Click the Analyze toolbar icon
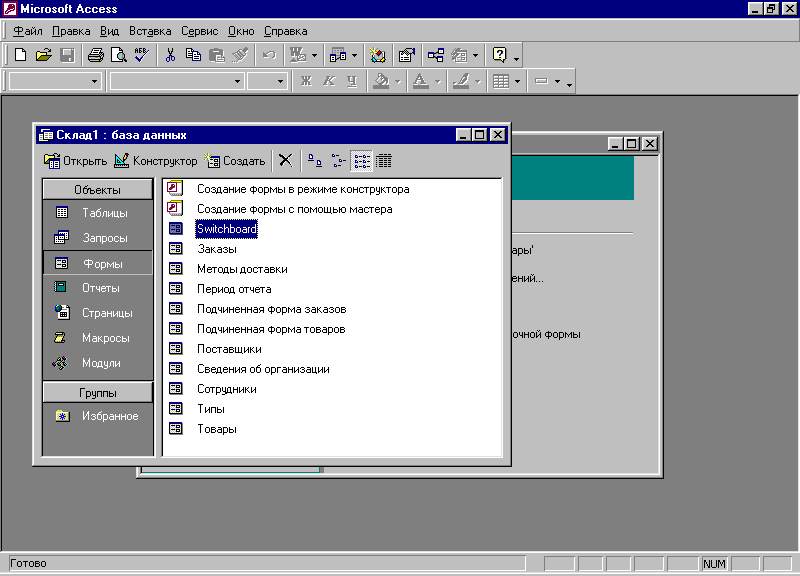 [x=338, y=55]
